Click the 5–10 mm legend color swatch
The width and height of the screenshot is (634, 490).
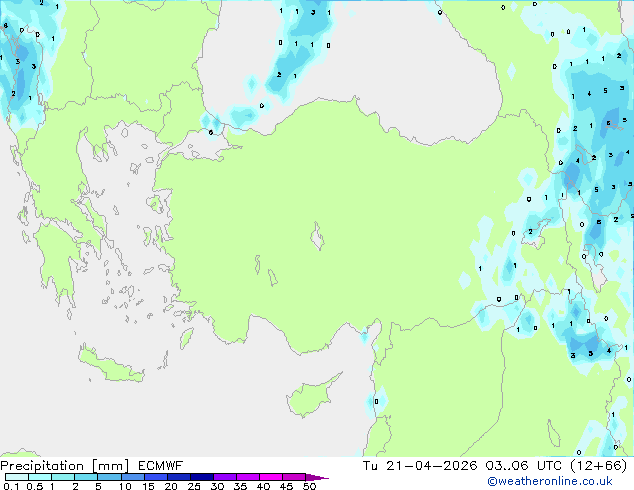click(109, 477)
